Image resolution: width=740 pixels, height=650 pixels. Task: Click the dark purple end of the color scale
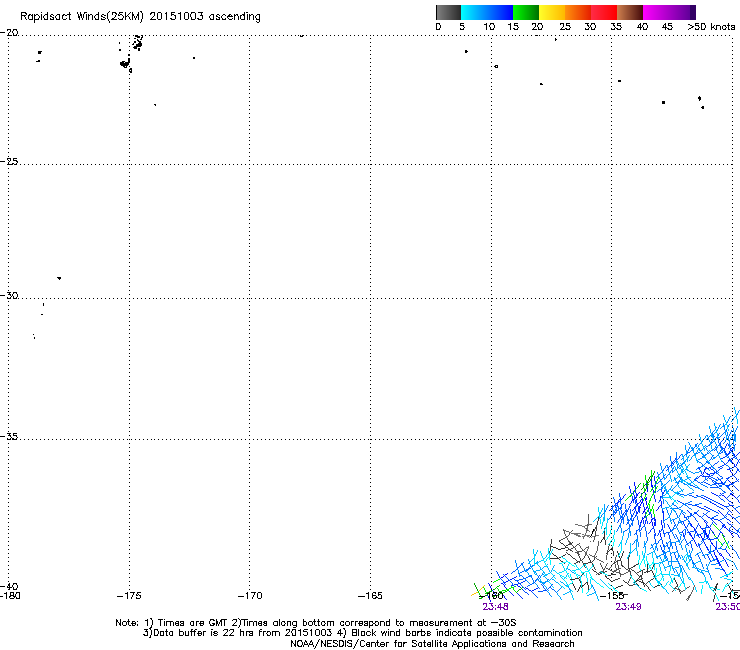(692, 12)
